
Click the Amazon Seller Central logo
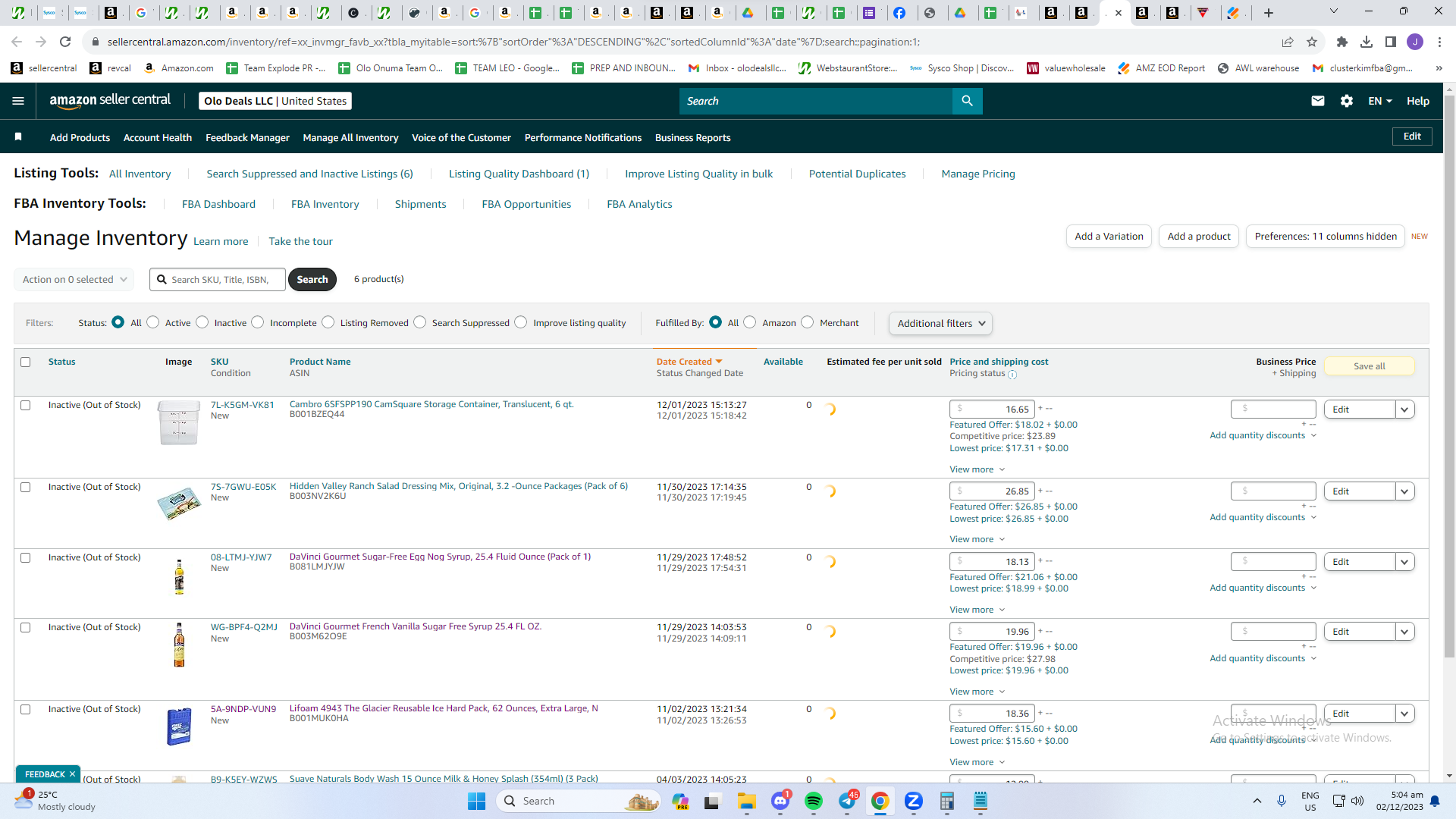[x=110, y=101]
